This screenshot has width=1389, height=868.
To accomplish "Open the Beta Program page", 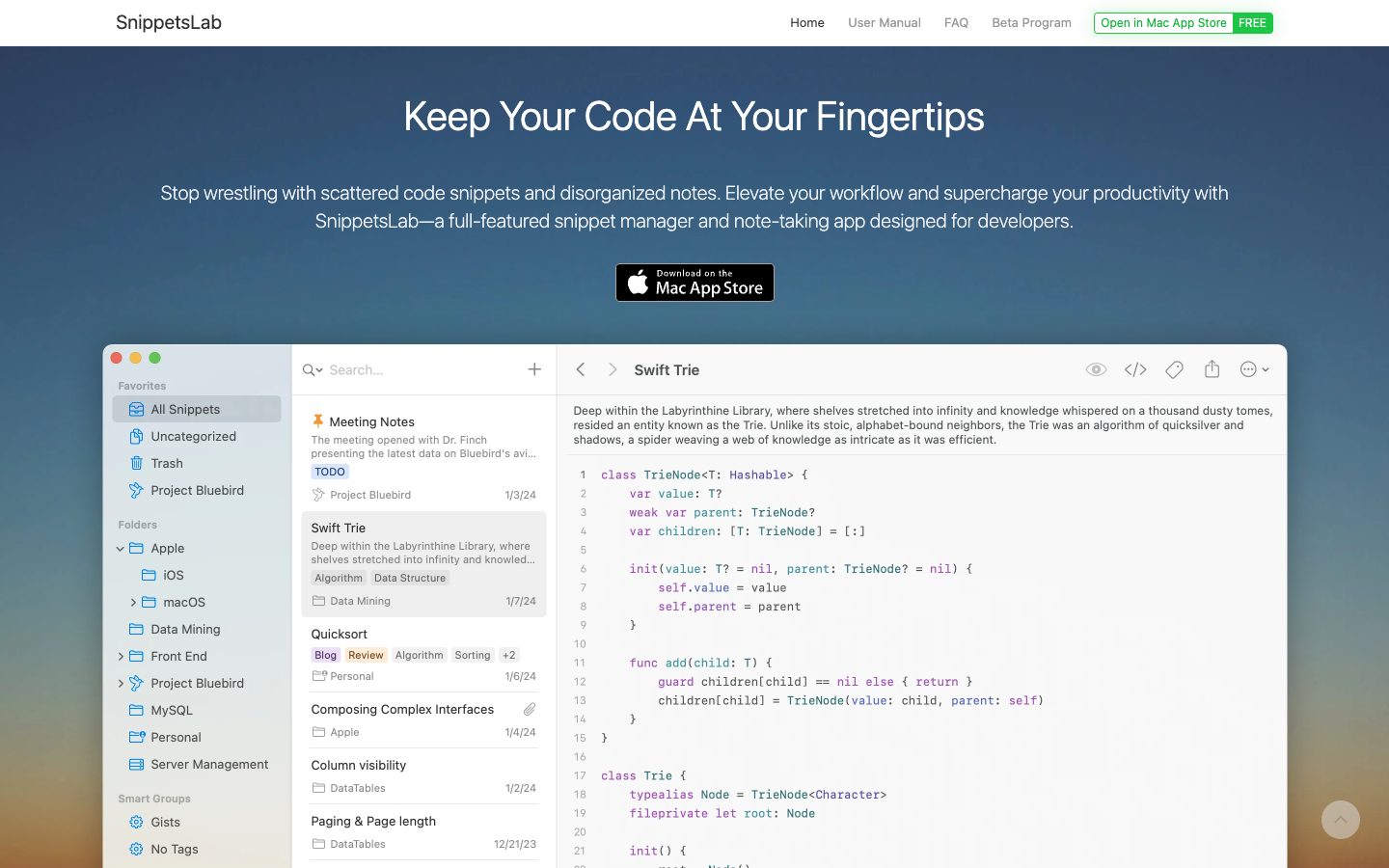I will pos(1031,22).
